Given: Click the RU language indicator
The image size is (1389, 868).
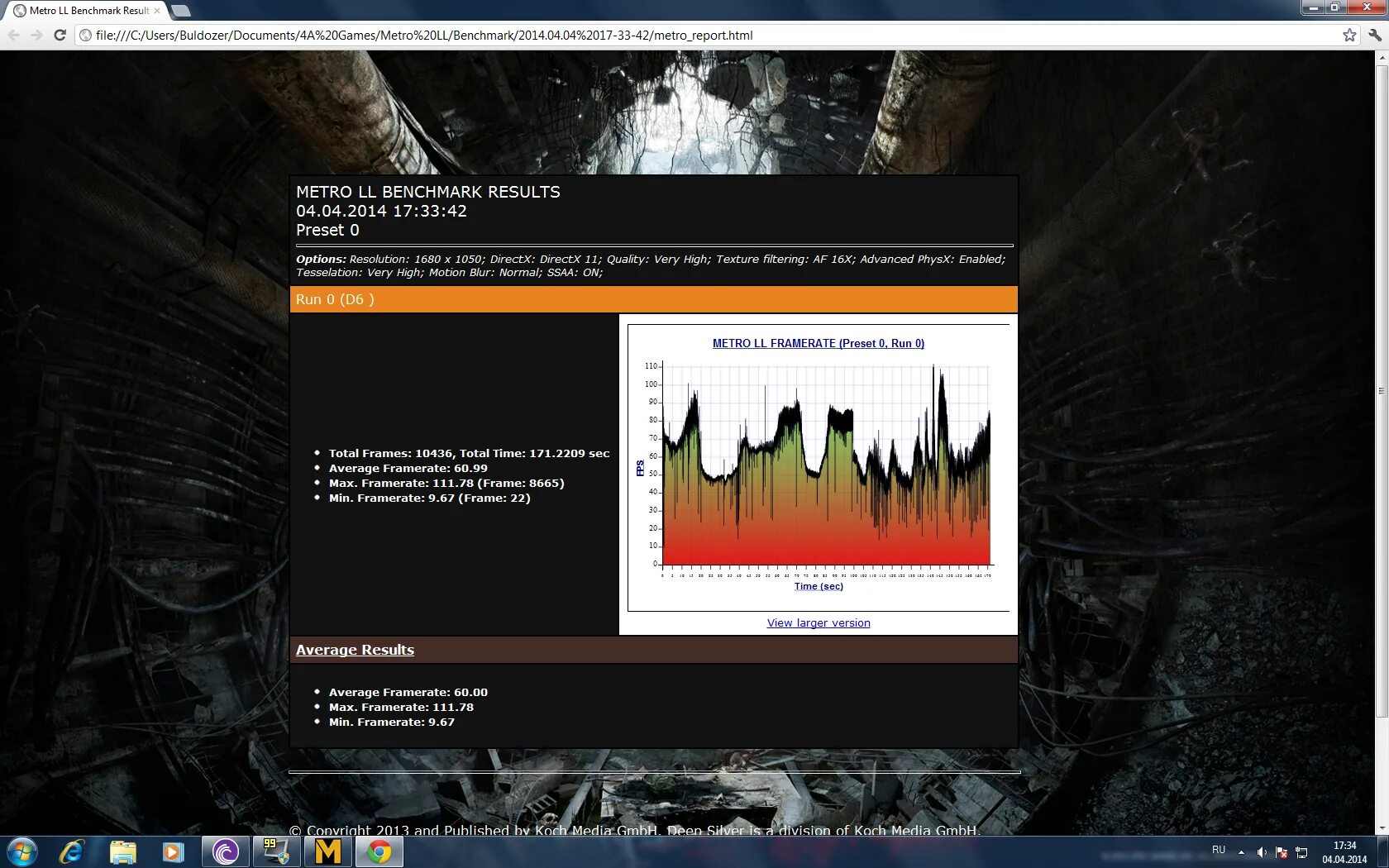Looking at the screenshot, I should 1219,850.
